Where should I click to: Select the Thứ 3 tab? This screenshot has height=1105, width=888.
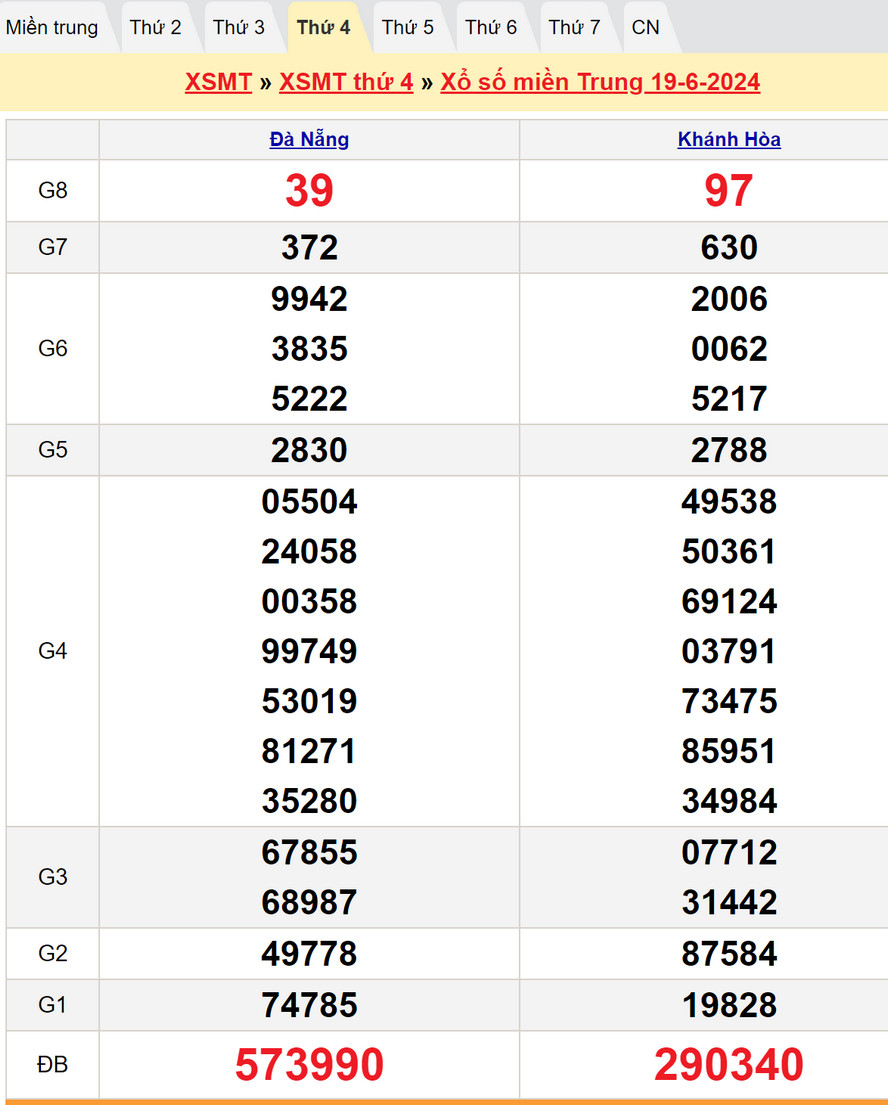point(239,27)
